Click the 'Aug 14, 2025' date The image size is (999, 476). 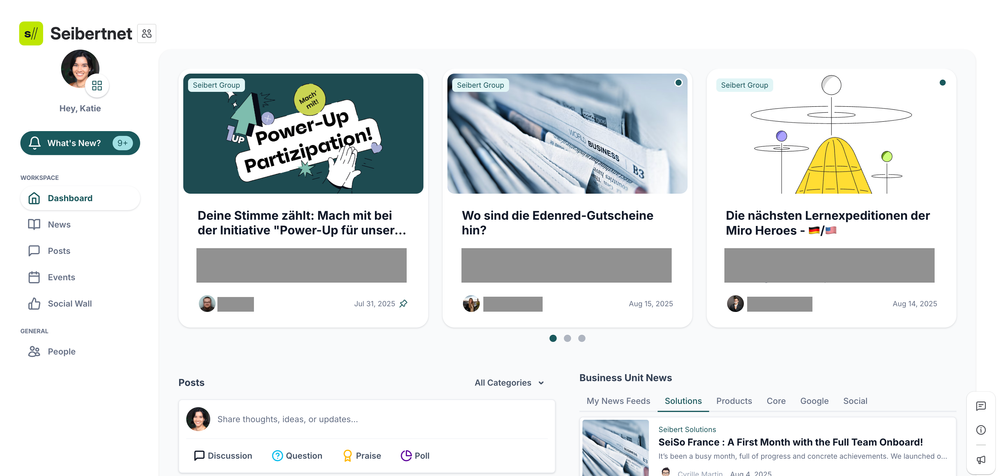pos(914,304)
